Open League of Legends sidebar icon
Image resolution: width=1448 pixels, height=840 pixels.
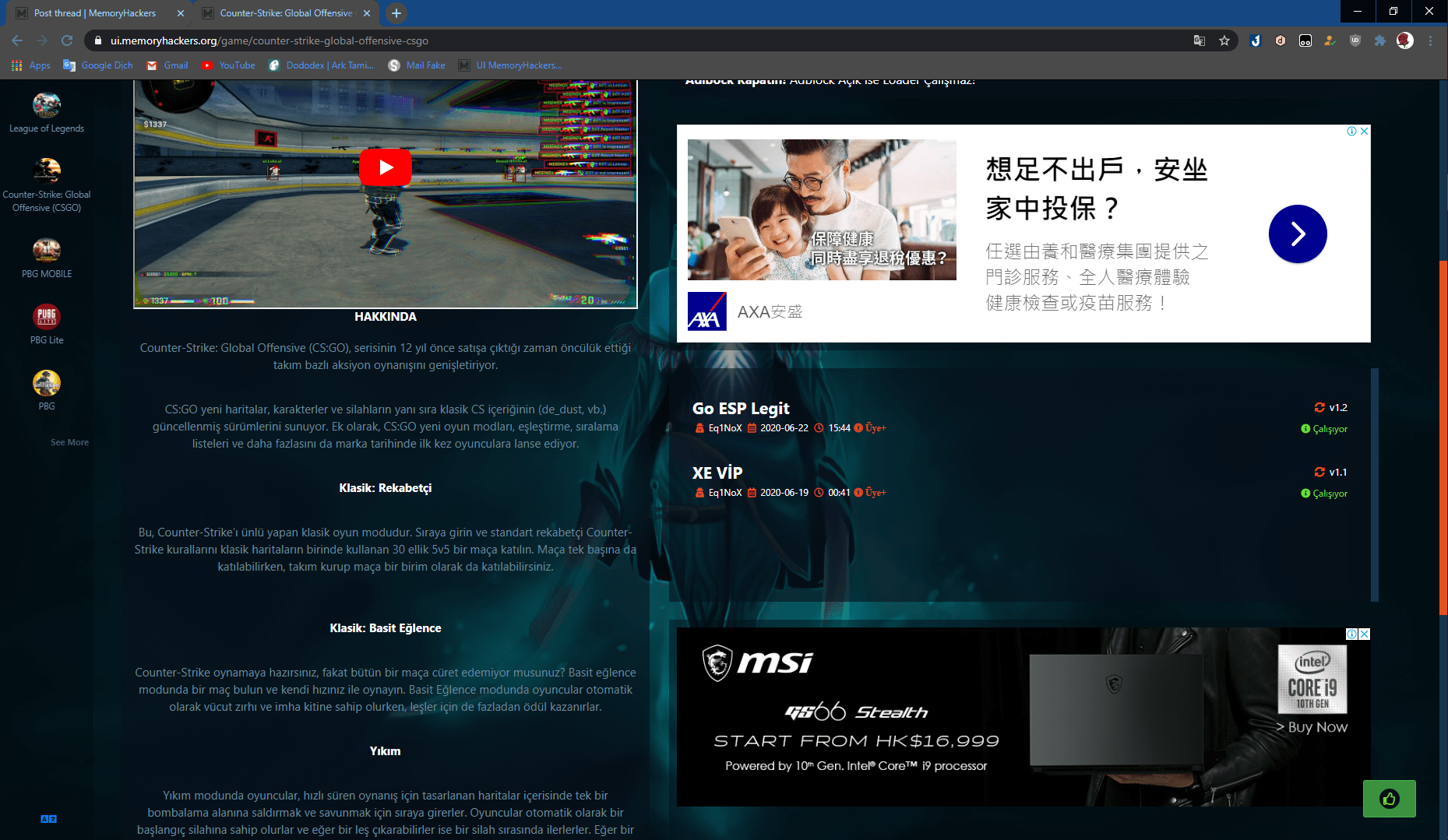coord(47,105)
